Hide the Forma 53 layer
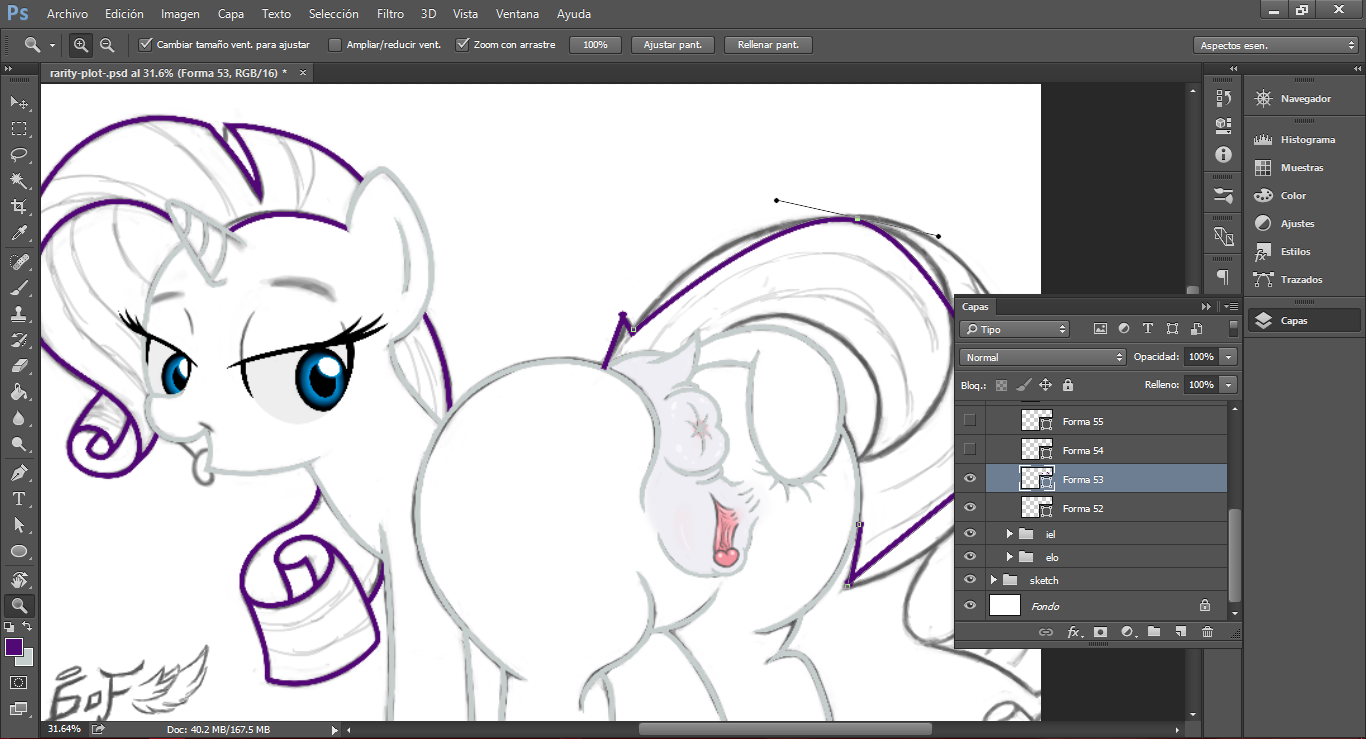The width and height of the screenshot is (1366, 739). coord(969,479)
